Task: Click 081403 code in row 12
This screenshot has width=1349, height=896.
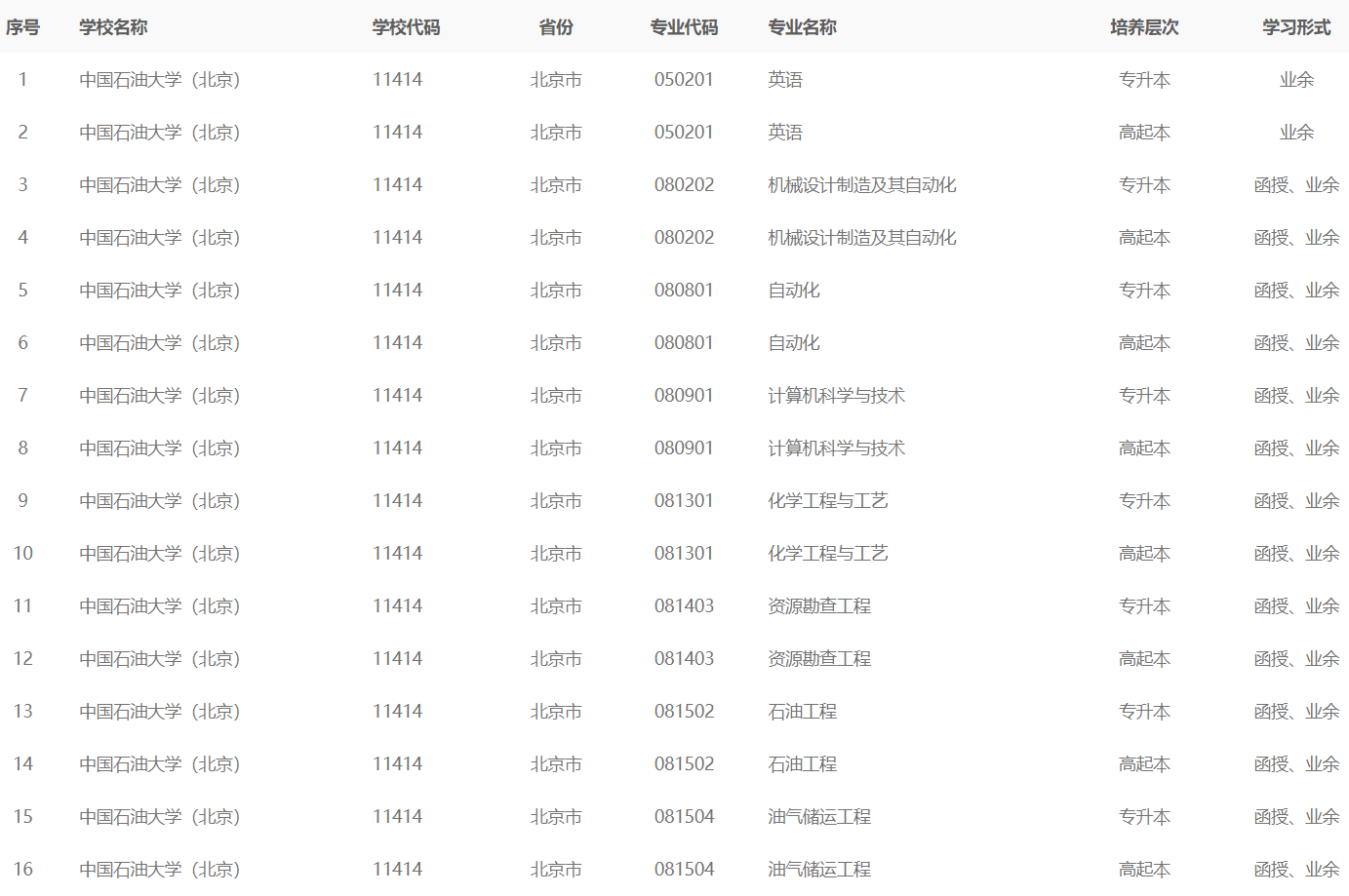Action: pyautogui.click(x=684, y=659)
